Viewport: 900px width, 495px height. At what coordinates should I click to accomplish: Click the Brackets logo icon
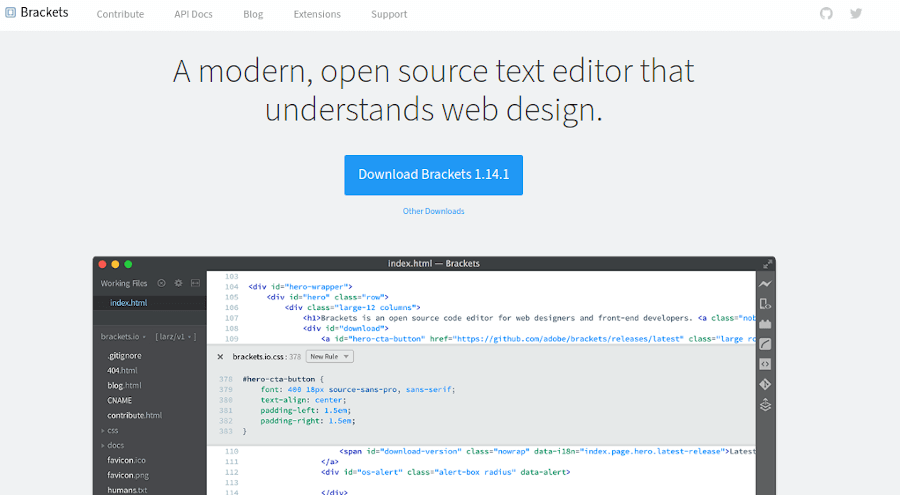tap(10, 12)
